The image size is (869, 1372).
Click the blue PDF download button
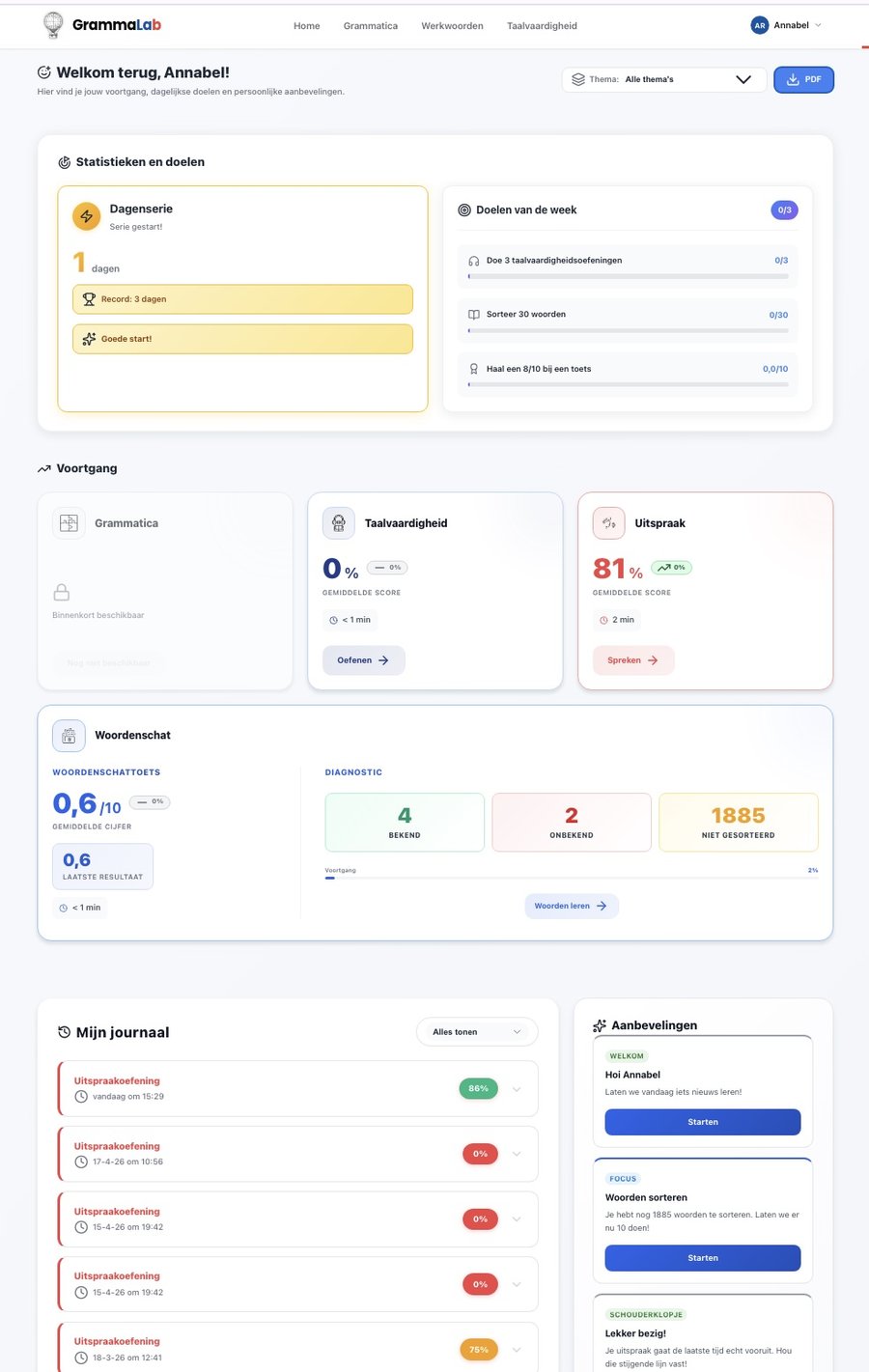click(803, 79)
